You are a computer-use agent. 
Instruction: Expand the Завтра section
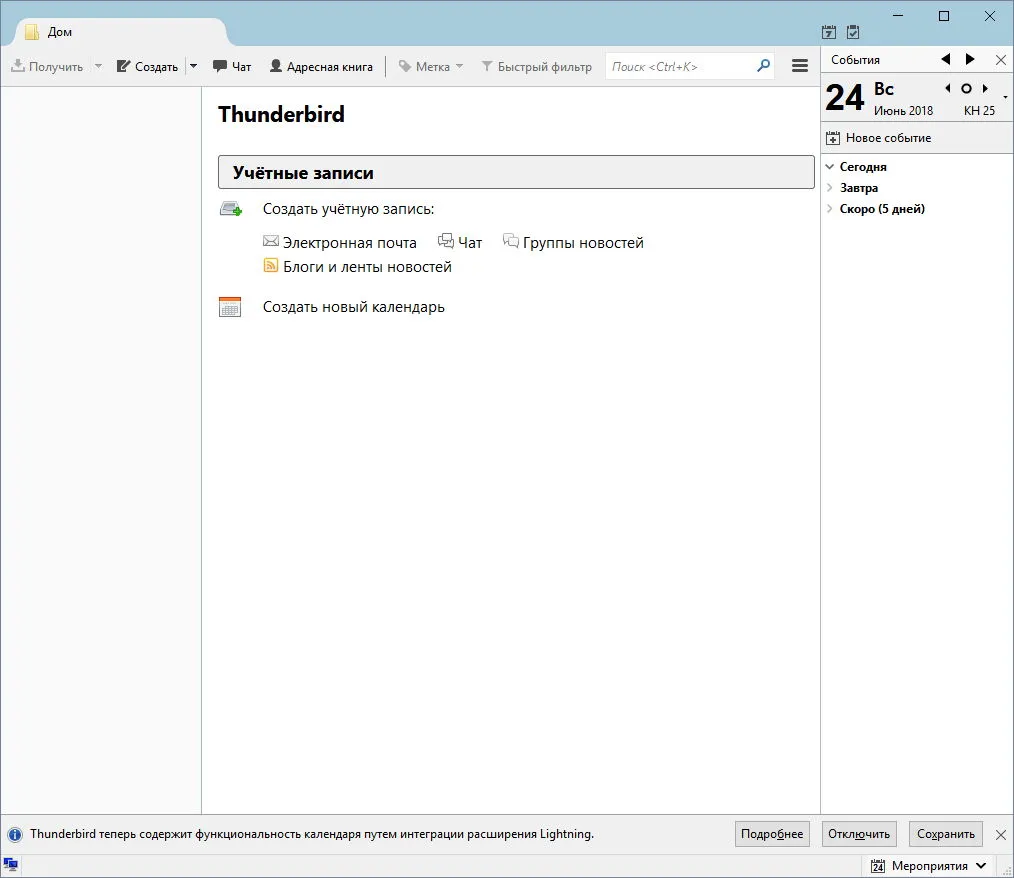pyautogui.click(x=830, y=188)
